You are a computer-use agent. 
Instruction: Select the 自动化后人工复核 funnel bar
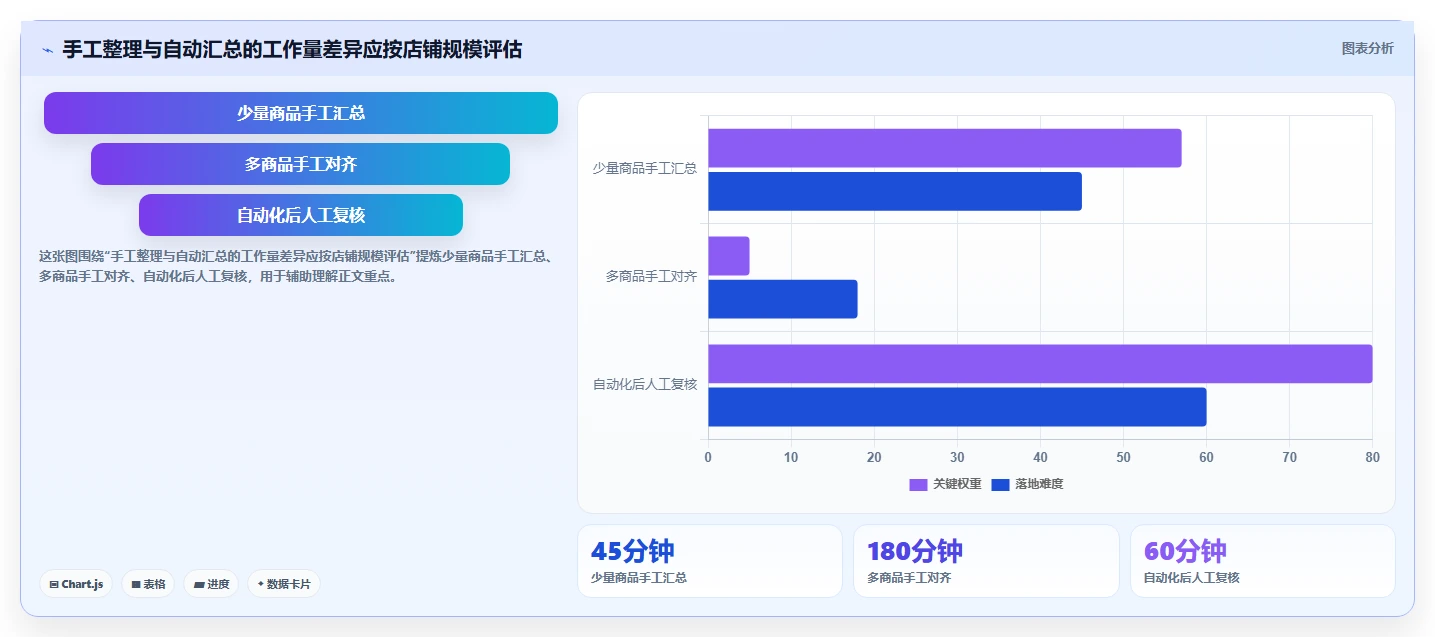(301, 215)
